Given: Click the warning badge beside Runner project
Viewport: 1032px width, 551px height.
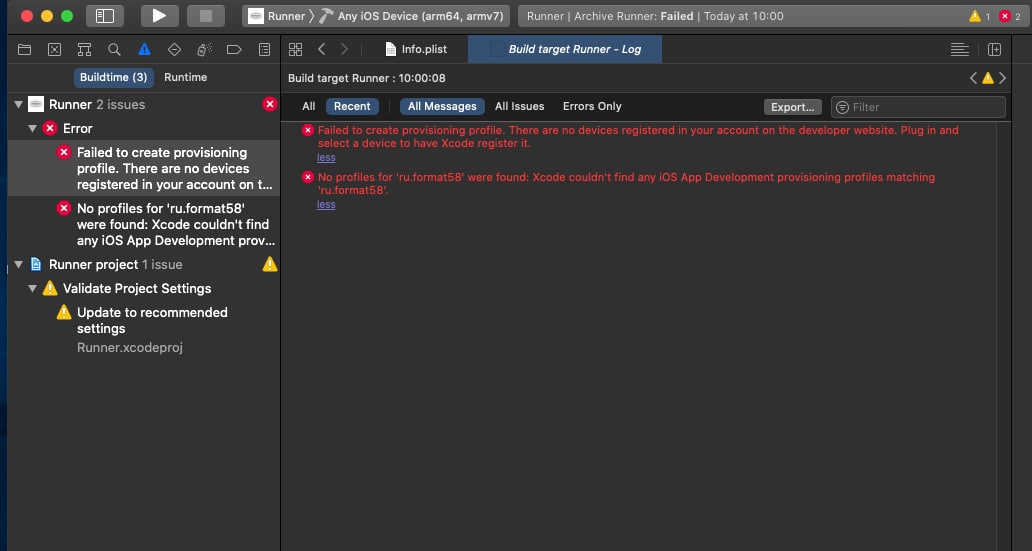Looking at the screenshot, I should 270,265.
